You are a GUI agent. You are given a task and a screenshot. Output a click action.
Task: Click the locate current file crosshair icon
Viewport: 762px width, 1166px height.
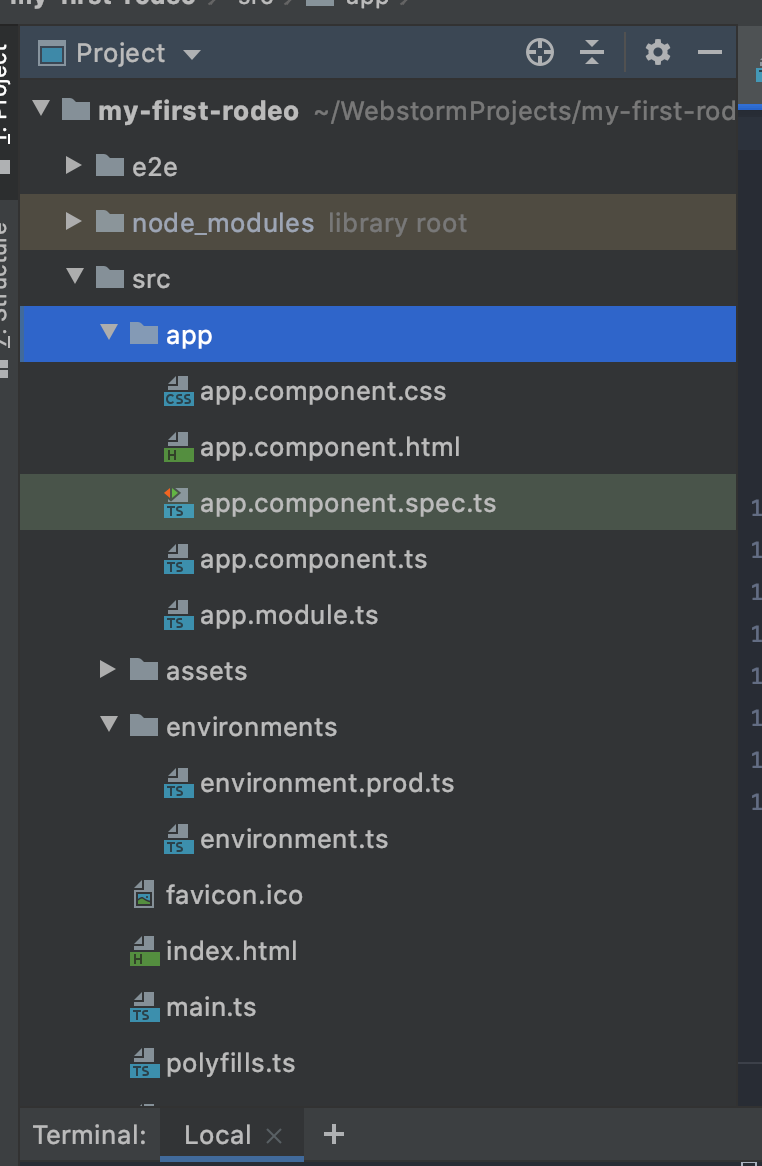pyautogui.click(x=540, y=53)
